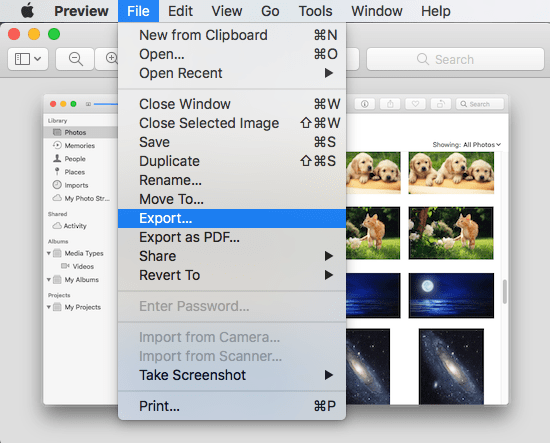550x443 pixels.
Task: Select the moon over ocean thumbnail
Action: point(451,295)
